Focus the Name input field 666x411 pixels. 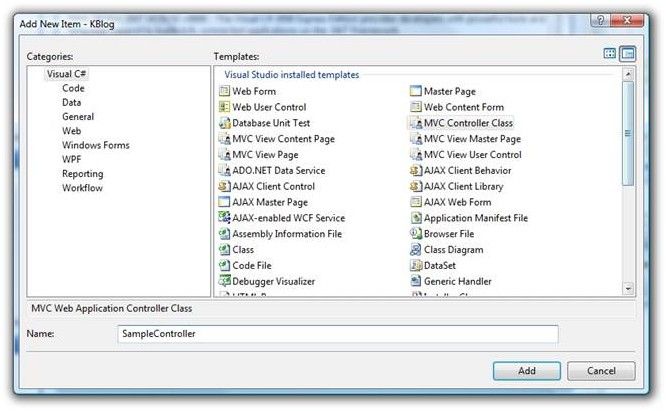point(338,334)
